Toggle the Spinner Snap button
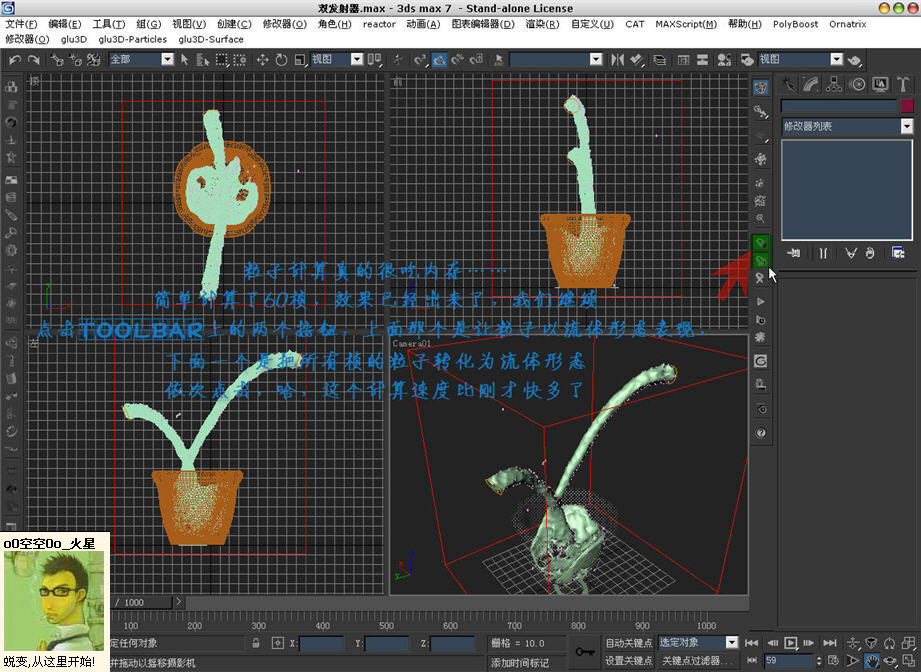The height and width of the screenshot is (672, 921). pos(477,59)
